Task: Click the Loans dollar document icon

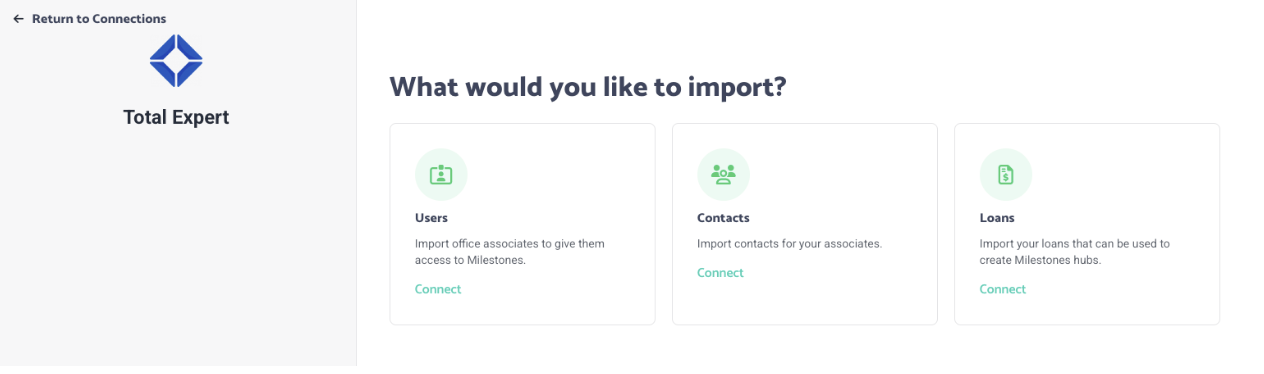Action: pyautogui.click(x=1006, y=175)
